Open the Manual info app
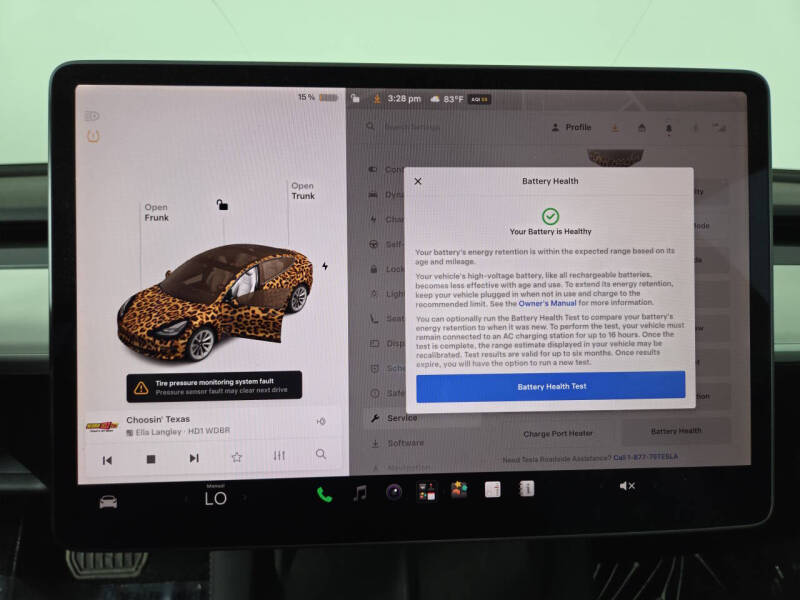This screenshot has width=800, height=600. (527, 488)
